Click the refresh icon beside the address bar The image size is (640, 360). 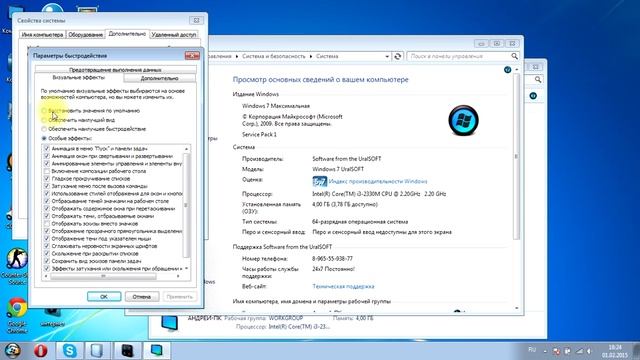398,56
